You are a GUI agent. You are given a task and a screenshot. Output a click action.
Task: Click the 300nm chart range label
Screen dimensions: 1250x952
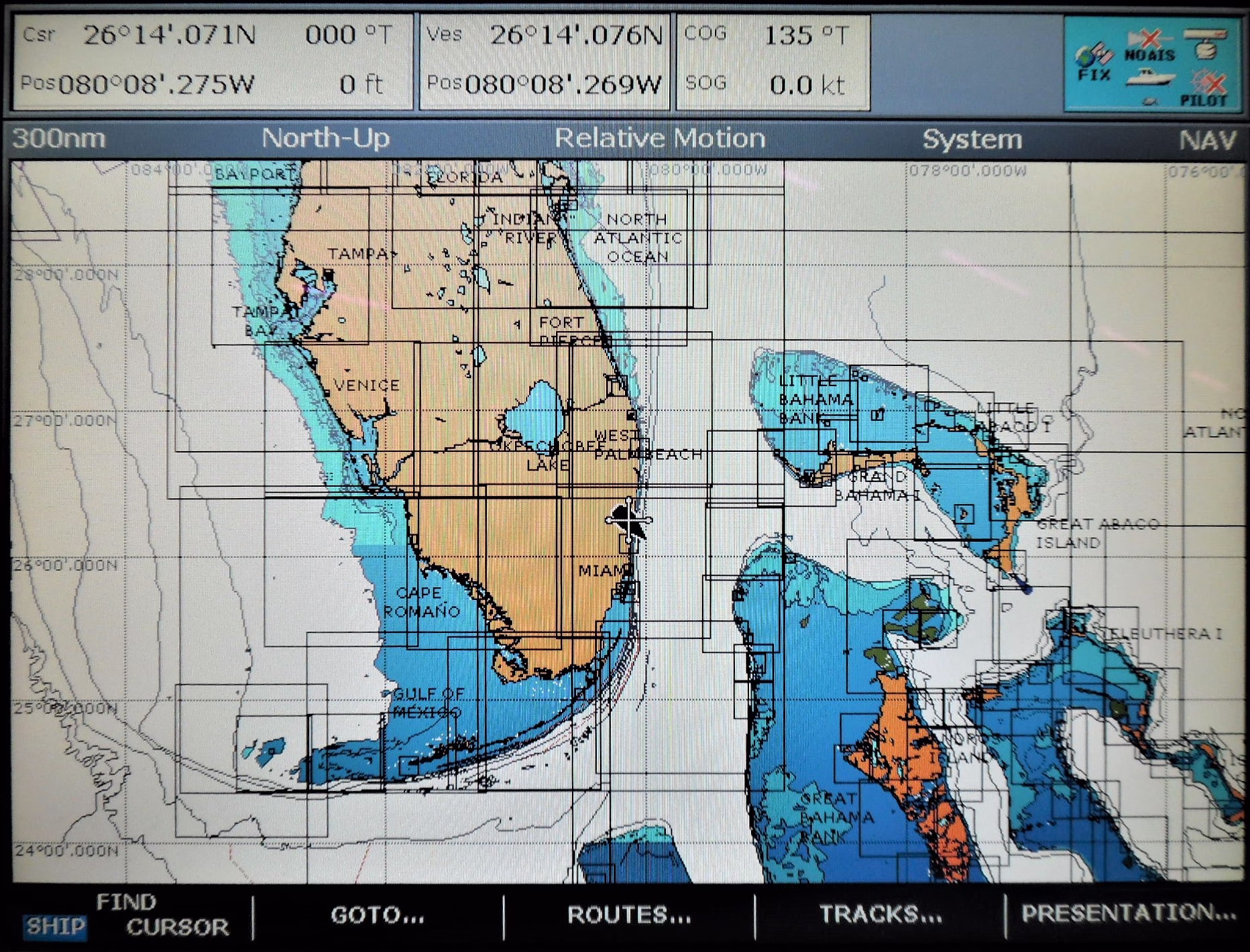pos(59,139)
